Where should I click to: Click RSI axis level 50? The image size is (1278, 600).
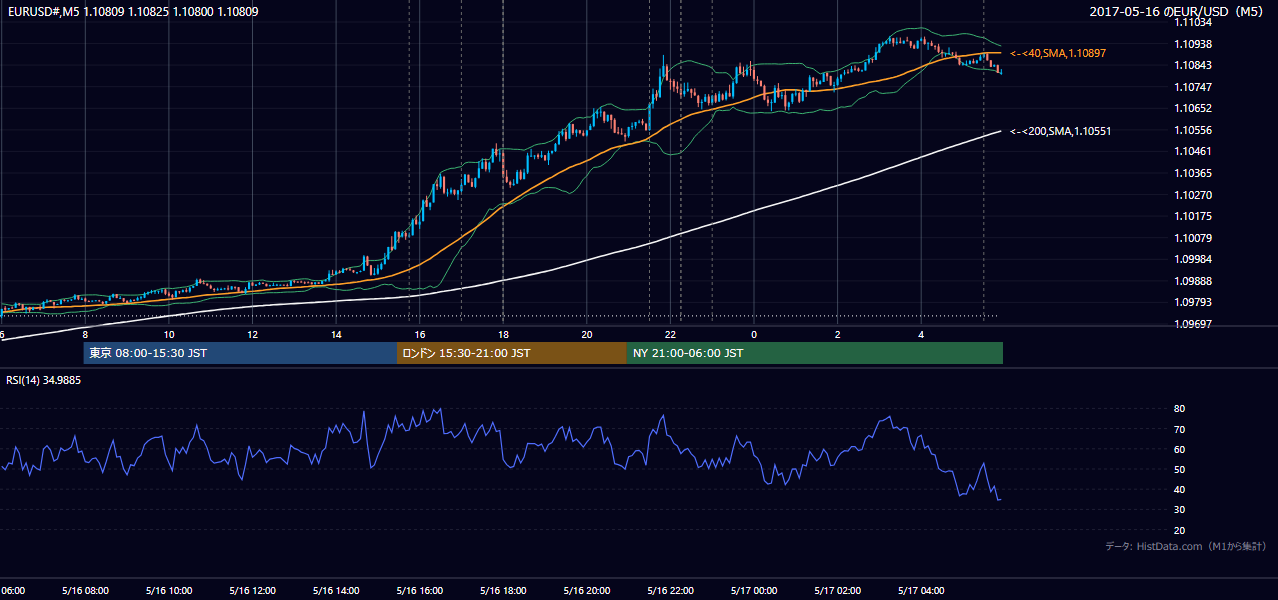tap(1180, 469)
